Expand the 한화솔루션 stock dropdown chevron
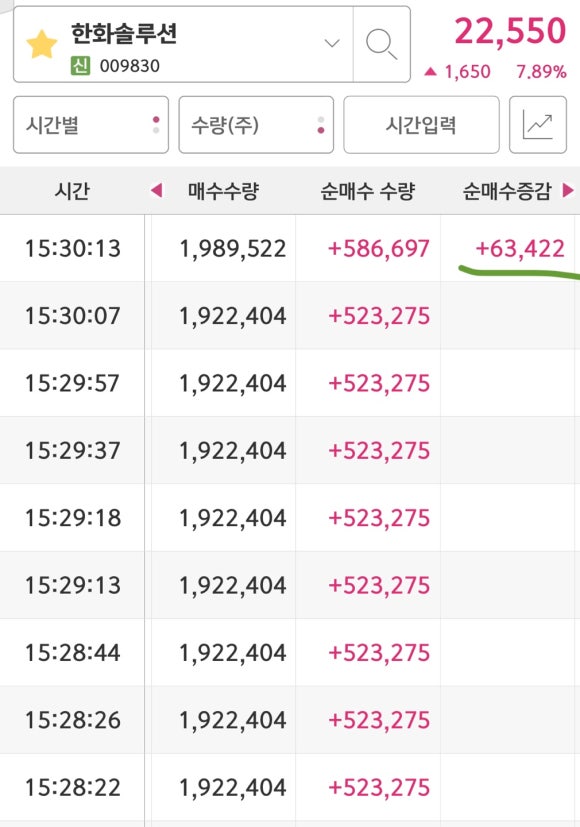The image size is (580, 827). [x=332, y=43]
